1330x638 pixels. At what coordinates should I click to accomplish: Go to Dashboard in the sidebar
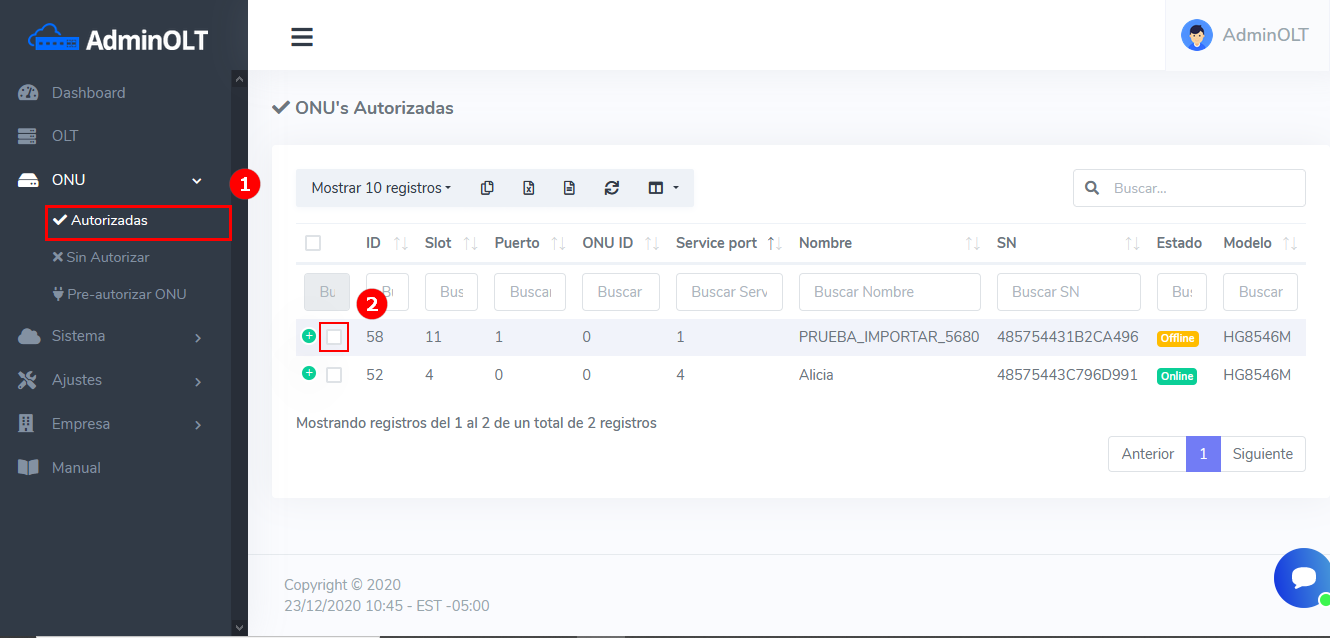(88, 93)
